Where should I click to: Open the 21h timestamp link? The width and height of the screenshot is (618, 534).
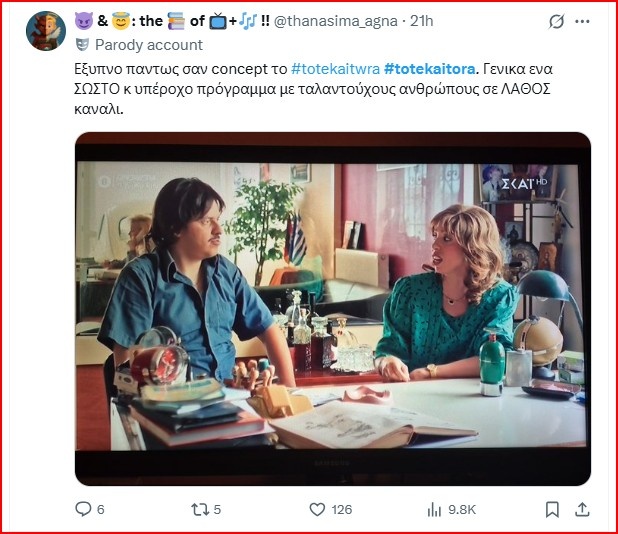[421, 21]
